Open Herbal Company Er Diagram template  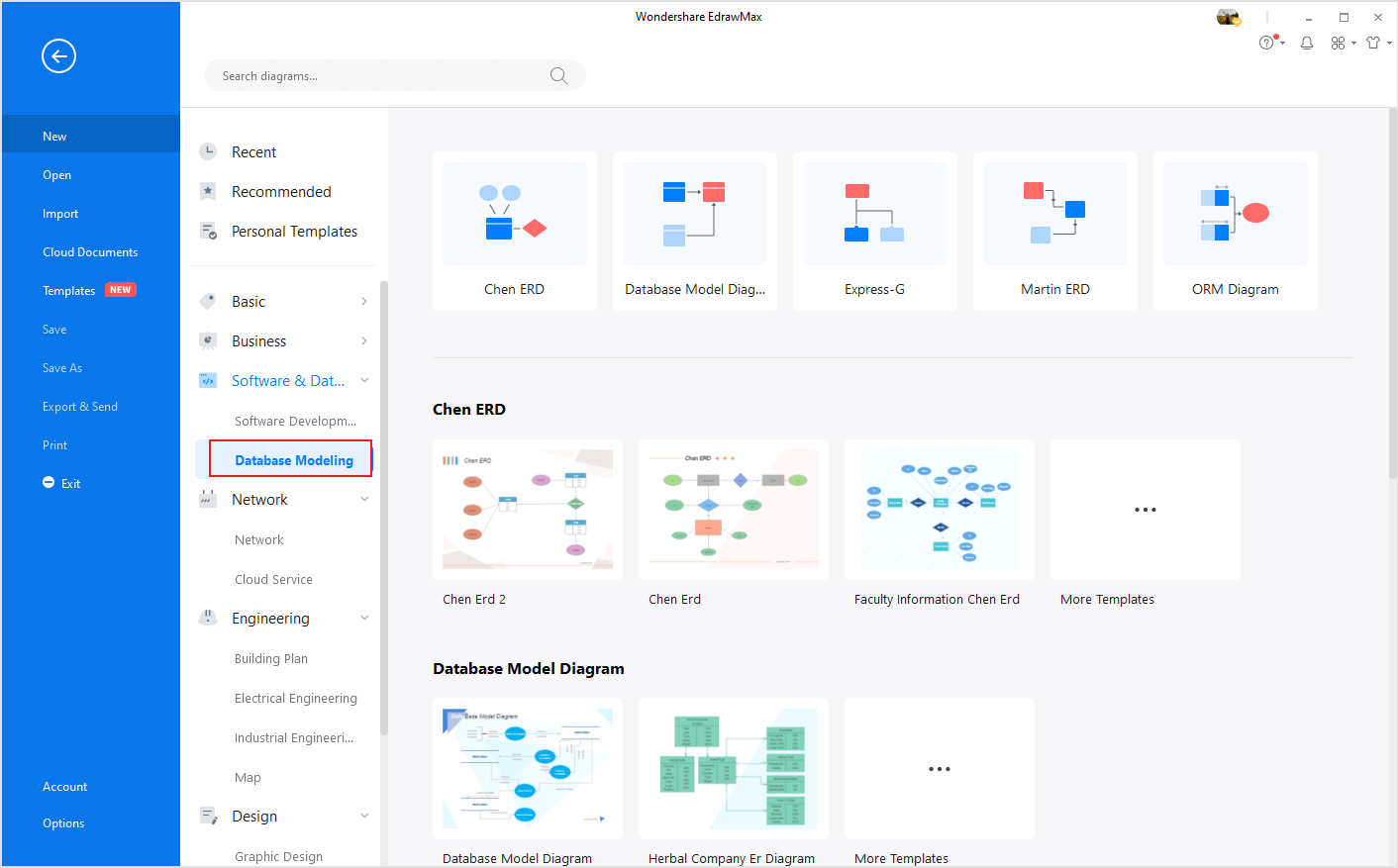click(734, 769)
